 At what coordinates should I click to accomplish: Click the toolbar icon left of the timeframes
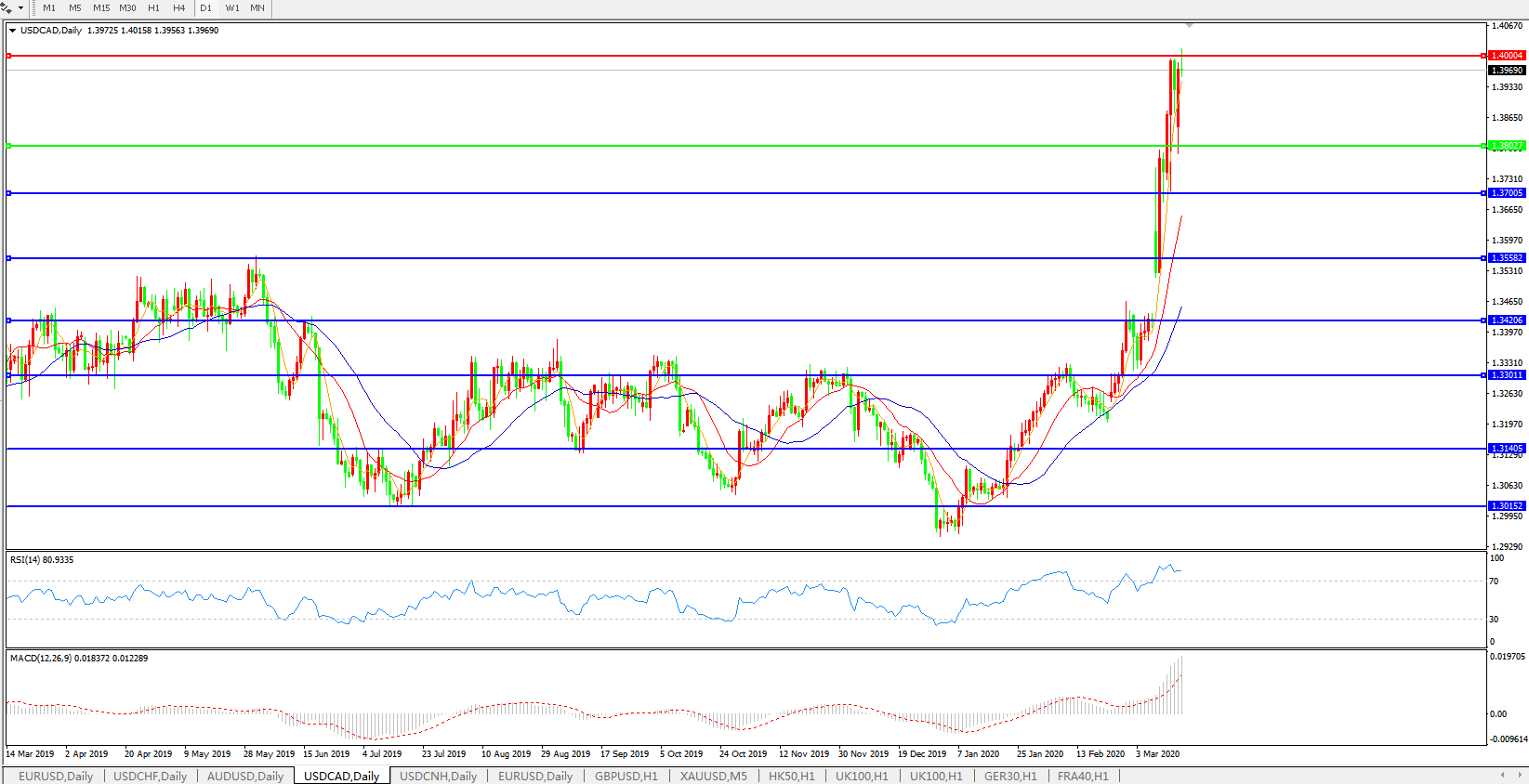[x=7, y=7]
